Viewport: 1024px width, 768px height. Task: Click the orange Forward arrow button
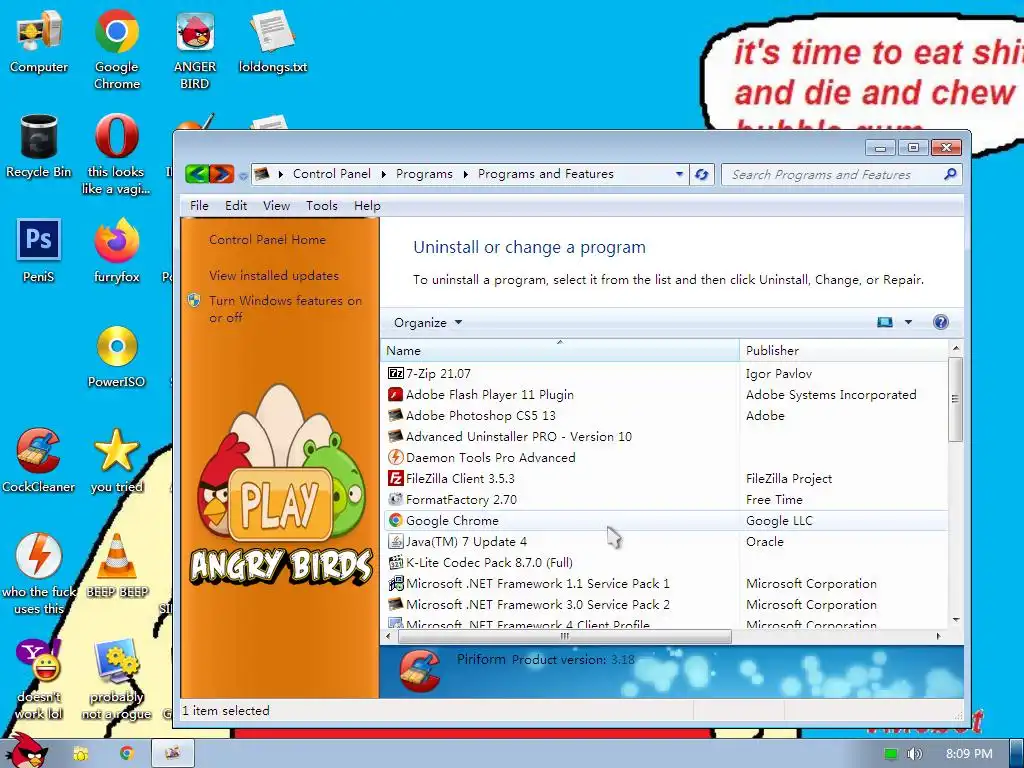[x=221, y=174]
